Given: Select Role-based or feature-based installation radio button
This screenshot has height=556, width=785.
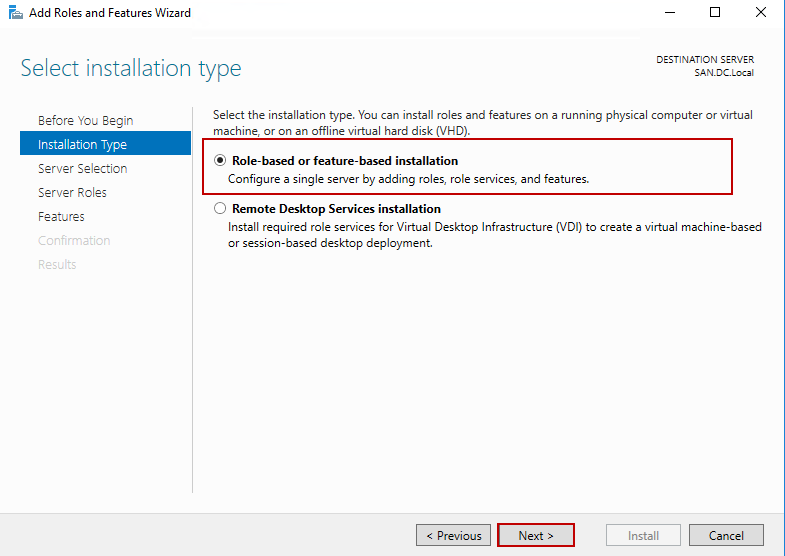Looking at the screenshot, I should (x=221, y=161).
